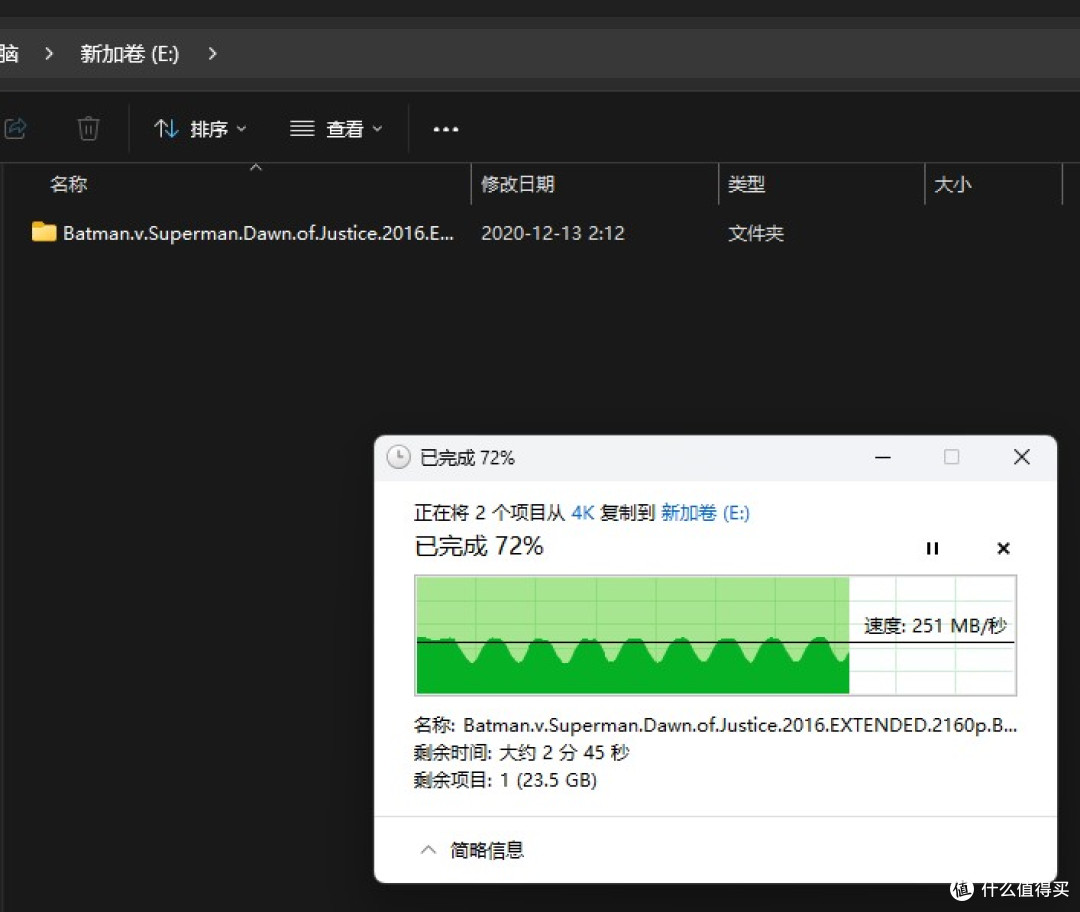This screenshot has height=912, width=1080.
Task: Sort by the 修改日期 column header
Action: (x=517, y=185)
